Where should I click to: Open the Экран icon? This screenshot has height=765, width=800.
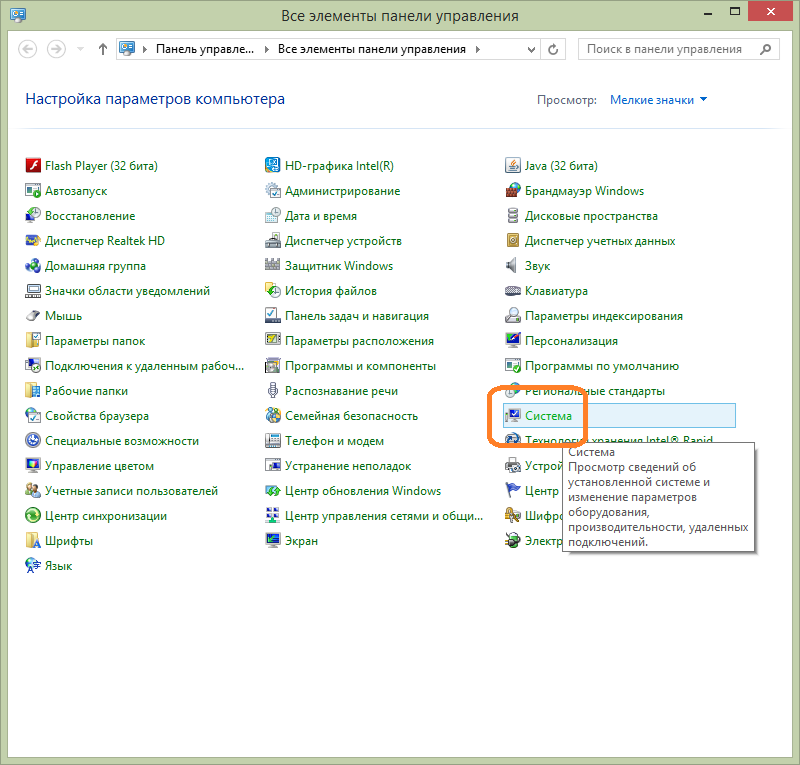273,540
